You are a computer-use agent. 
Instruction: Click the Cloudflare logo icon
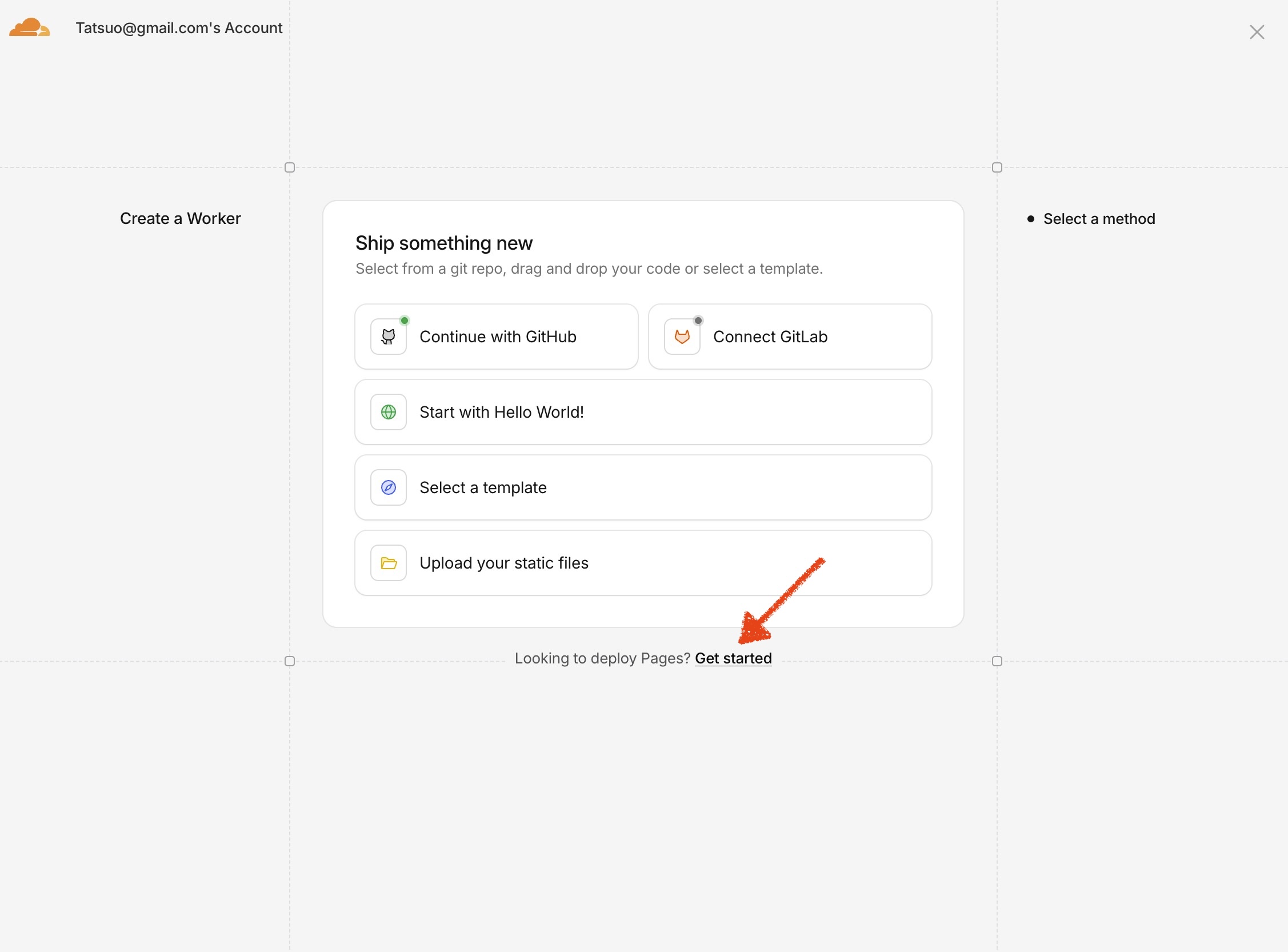click(29, 27)
